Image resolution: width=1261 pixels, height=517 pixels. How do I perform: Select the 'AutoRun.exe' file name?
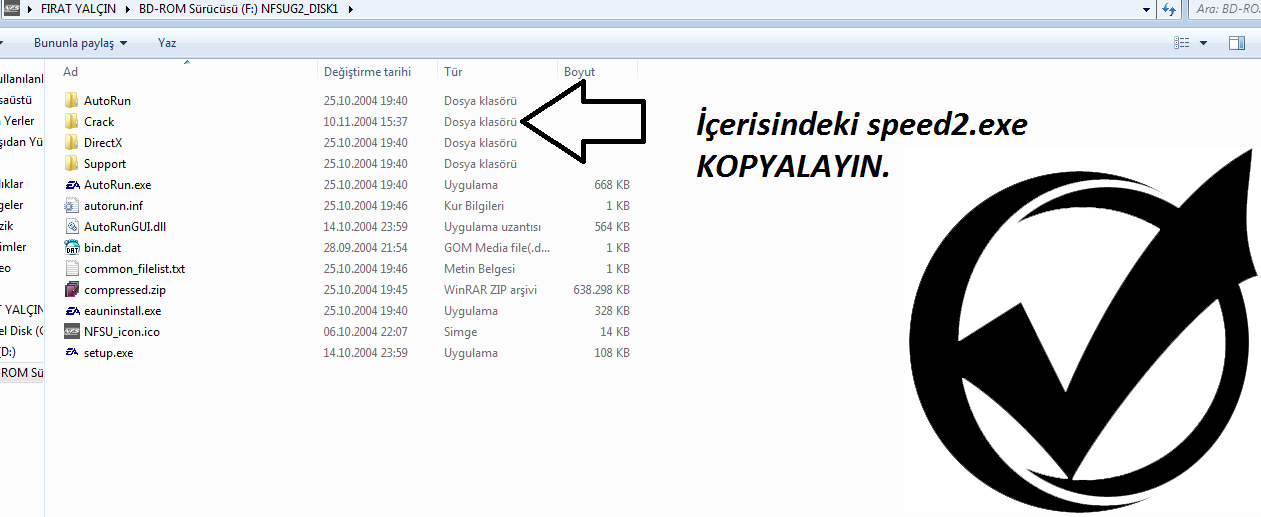[x=117, y=184]
